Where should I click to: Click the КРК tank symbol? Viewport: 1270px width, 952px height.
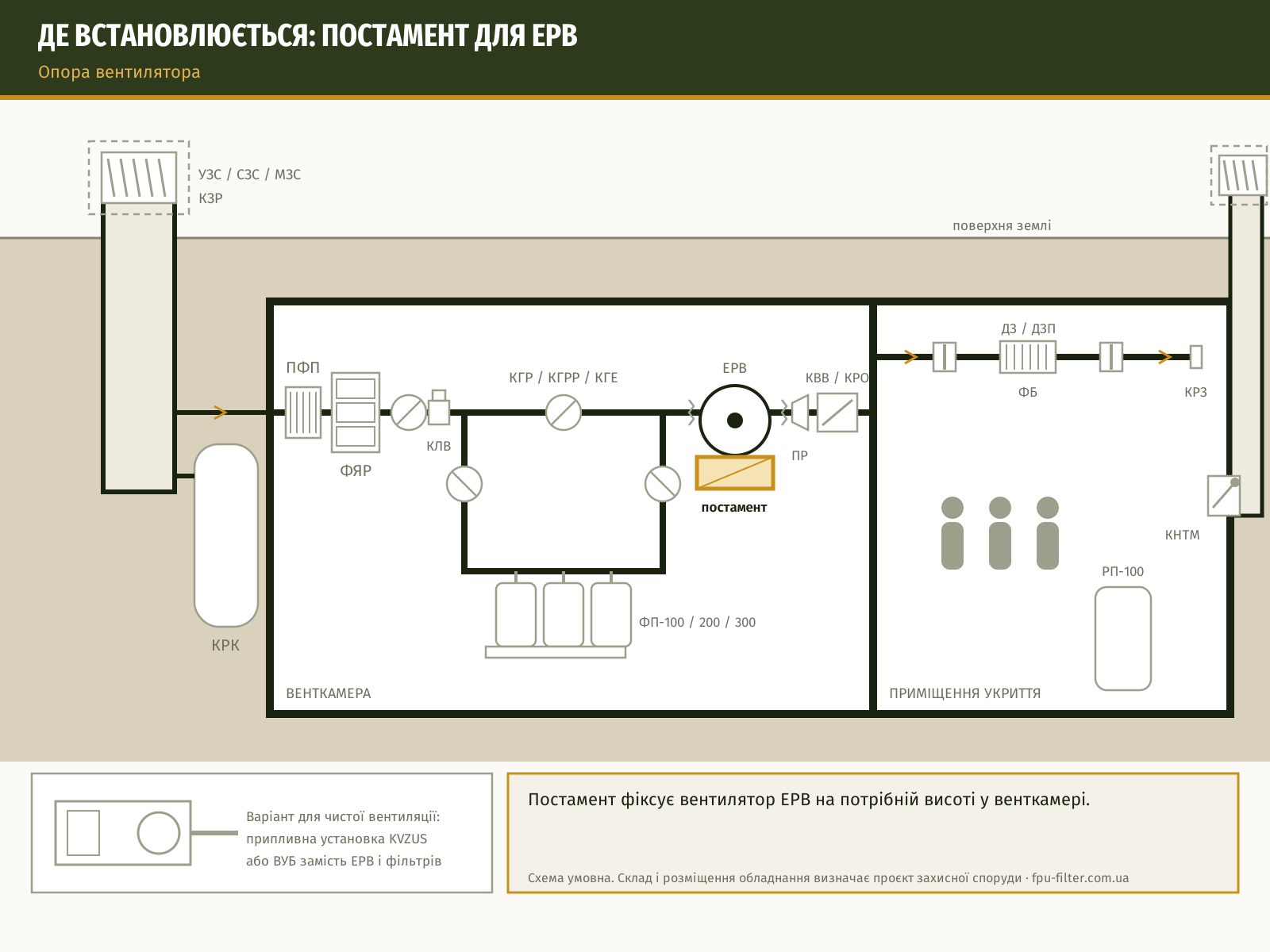pos(226,535)
